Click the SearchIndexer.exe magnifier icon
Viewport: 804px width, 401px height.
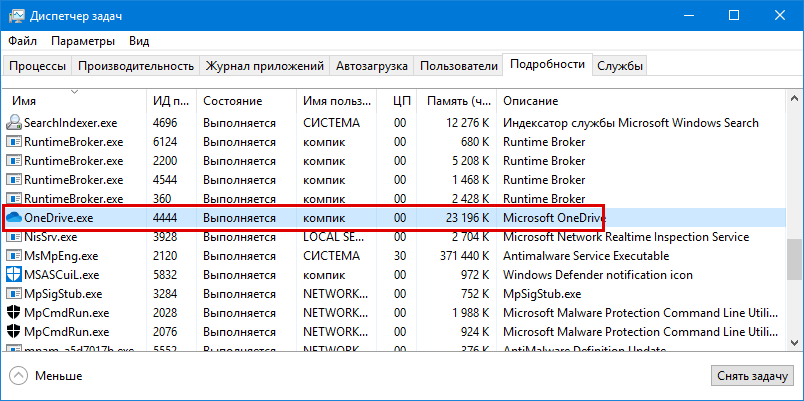coord(13,123)
